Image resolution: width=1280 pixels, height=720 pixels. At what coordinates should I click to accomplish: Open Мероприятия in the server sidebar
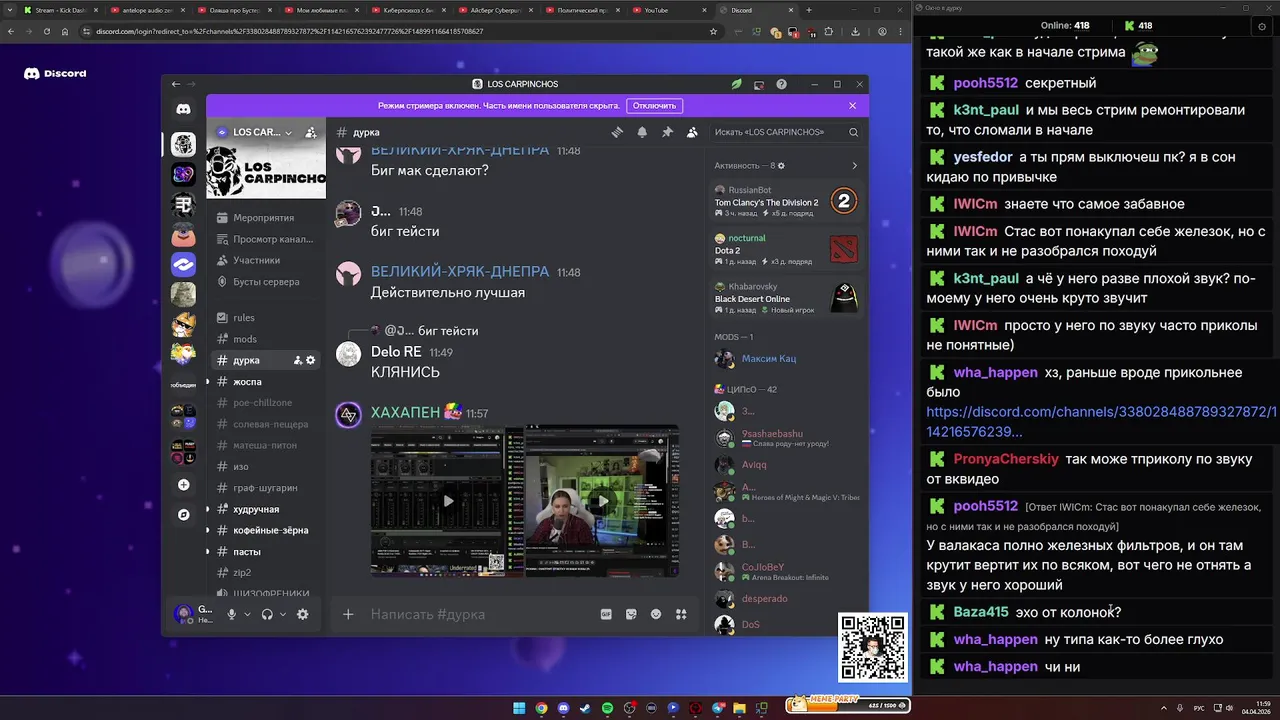[265, 218]
